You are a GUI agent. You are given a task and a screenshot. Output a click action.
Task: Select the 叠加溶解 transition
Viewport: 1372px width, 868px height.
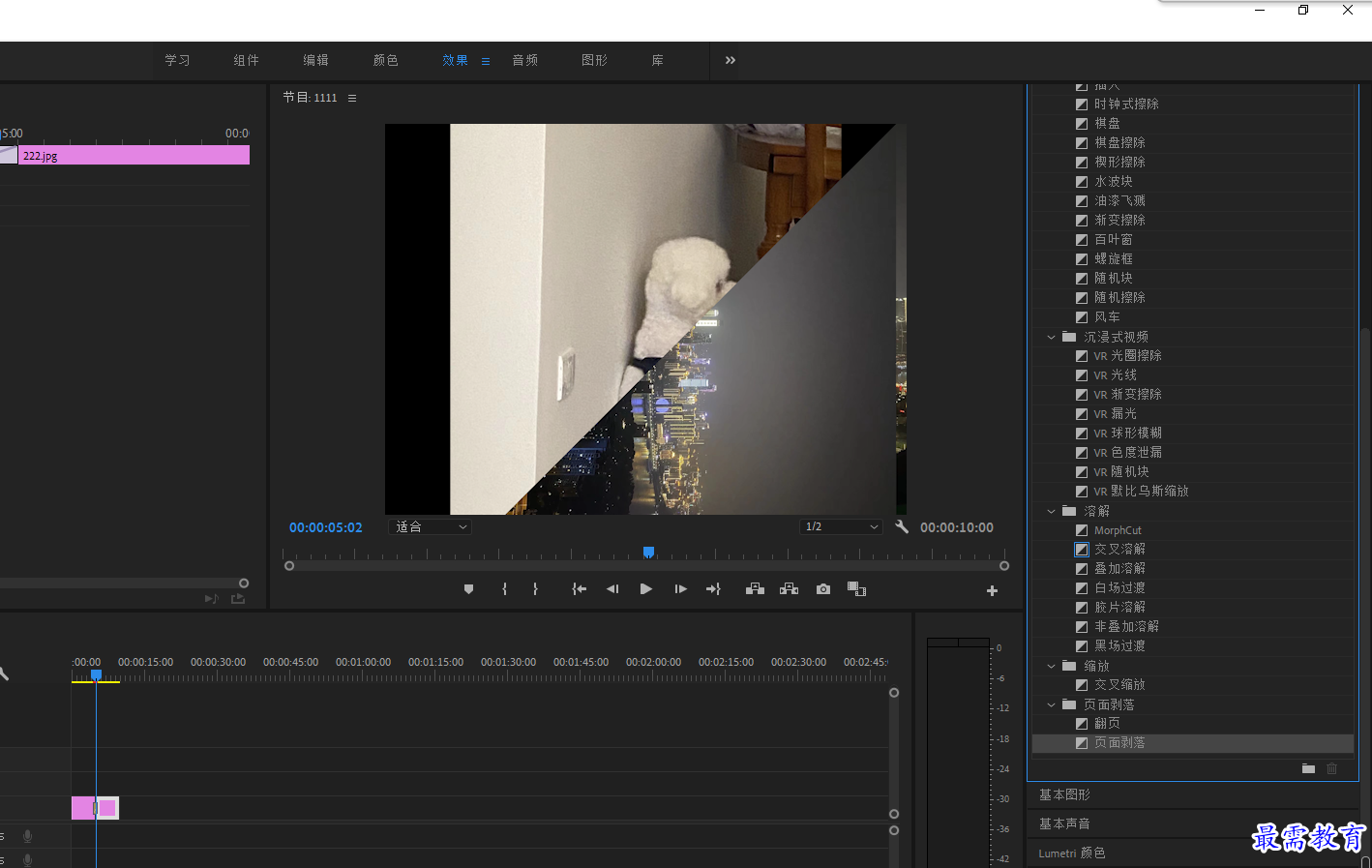coord(1119,568)
